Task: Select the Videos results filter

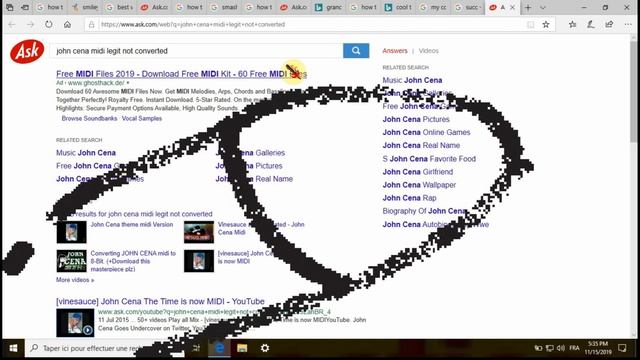Action: pos(429,51)
